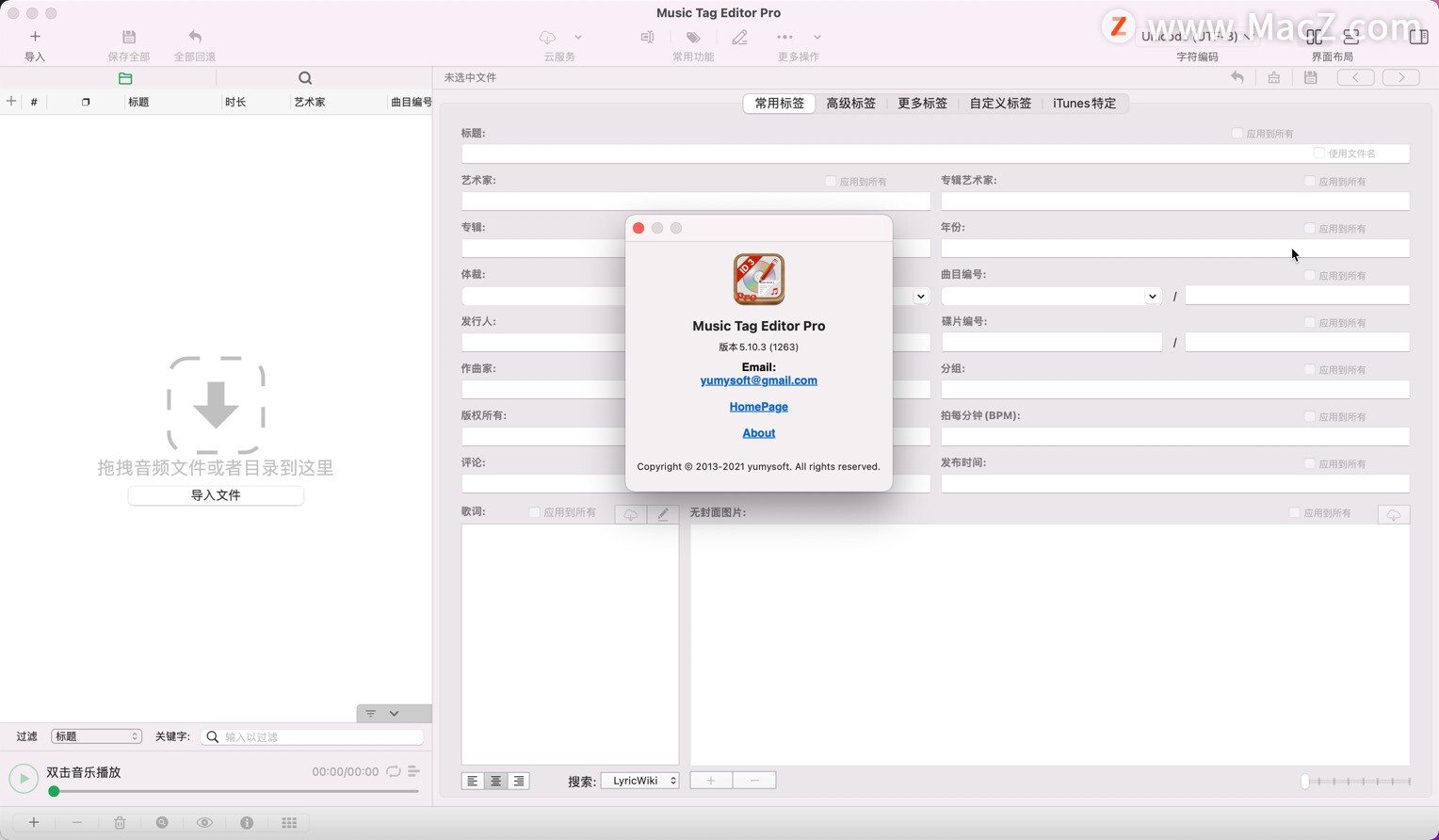Remove cover image with minus button
Image resolution: width=1439 pixels, height=840 pixels.
tap(754, 781)
